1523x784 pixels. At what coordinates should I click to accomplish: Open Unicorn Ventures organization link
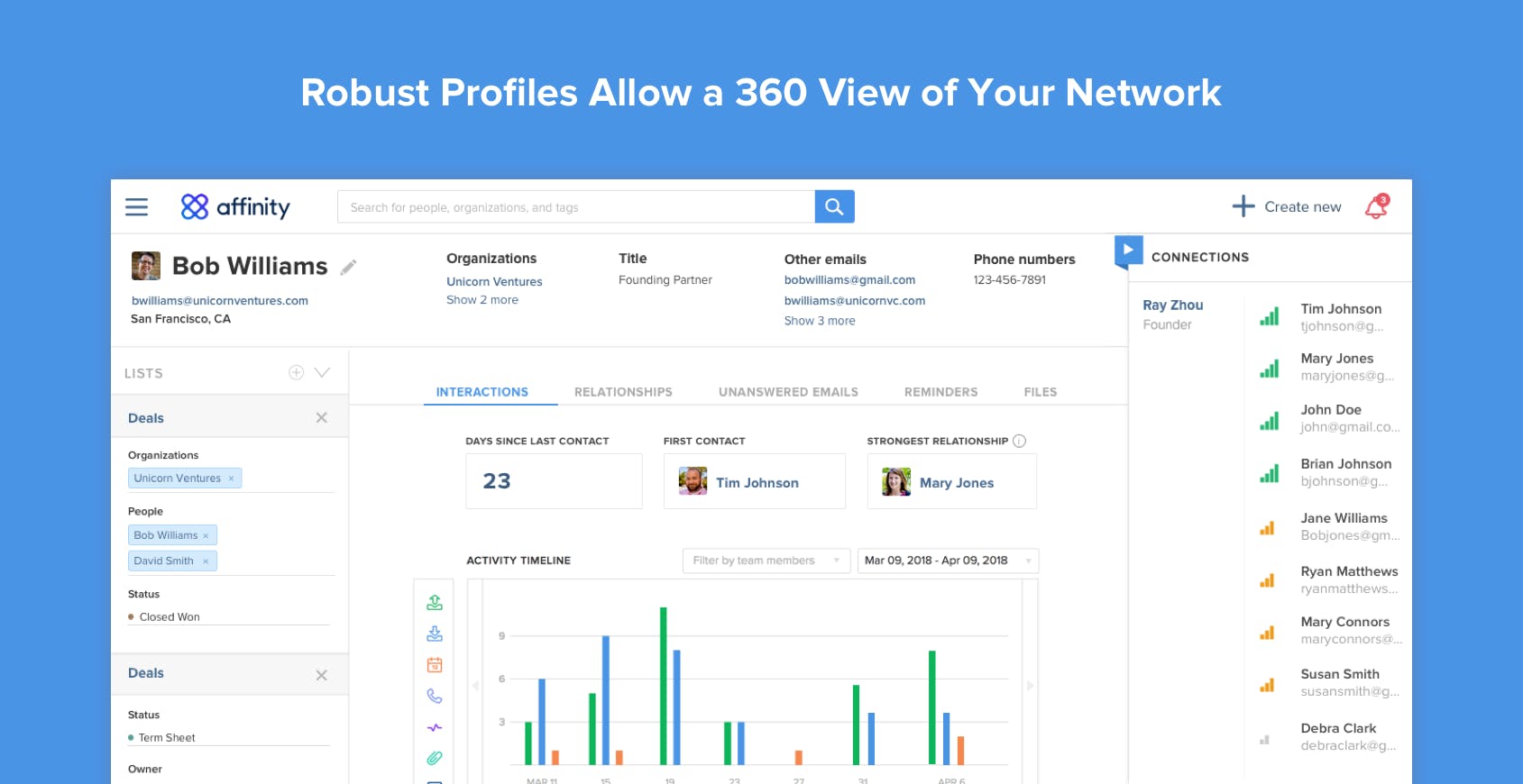pos(494,282)
